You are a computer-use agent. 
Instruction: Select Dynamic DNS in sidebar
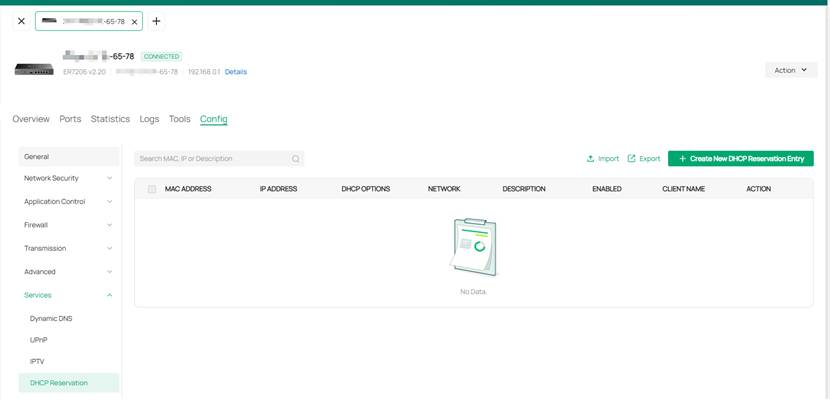click(x=51, y=319)
